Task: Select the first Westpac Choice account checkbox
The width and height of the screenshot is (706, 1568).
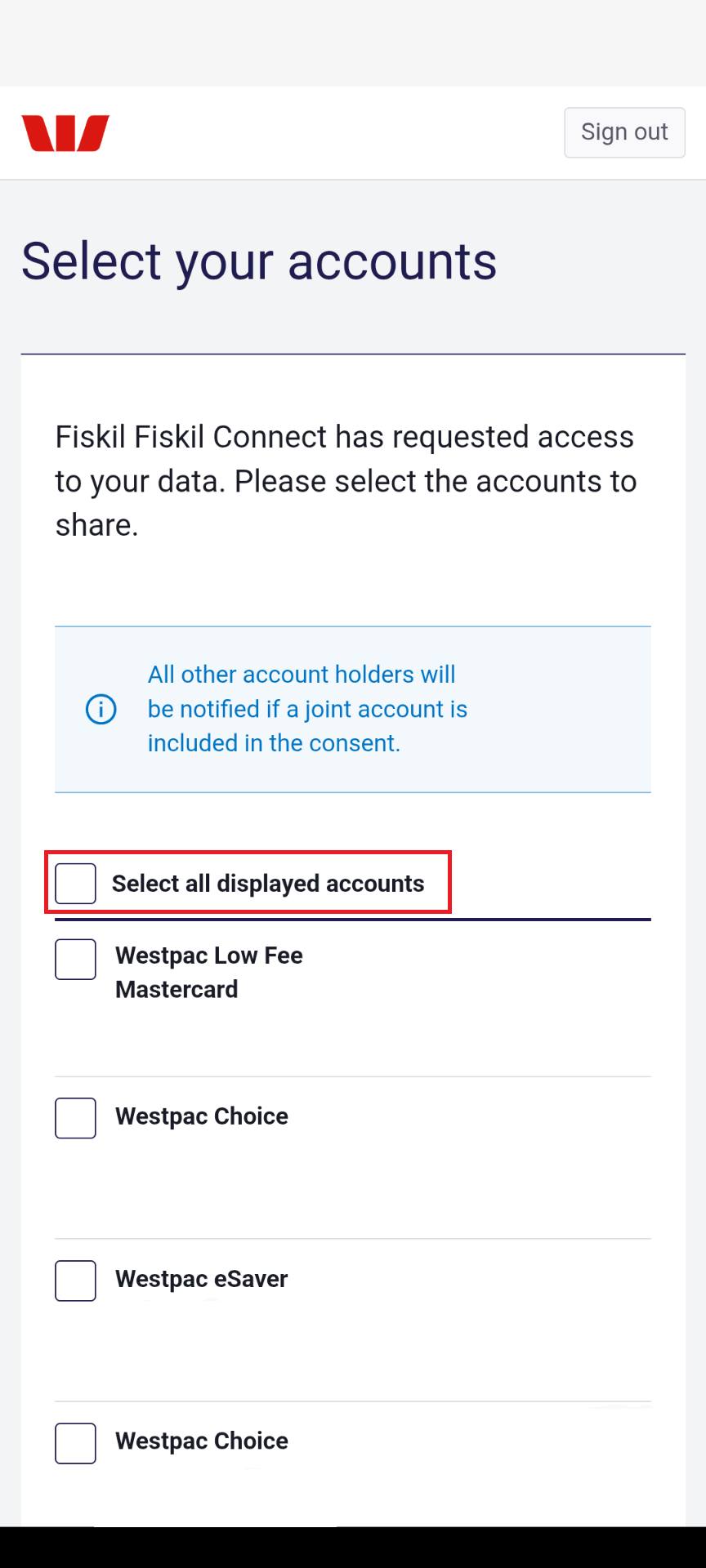Action: click(x=74, y=1117)
